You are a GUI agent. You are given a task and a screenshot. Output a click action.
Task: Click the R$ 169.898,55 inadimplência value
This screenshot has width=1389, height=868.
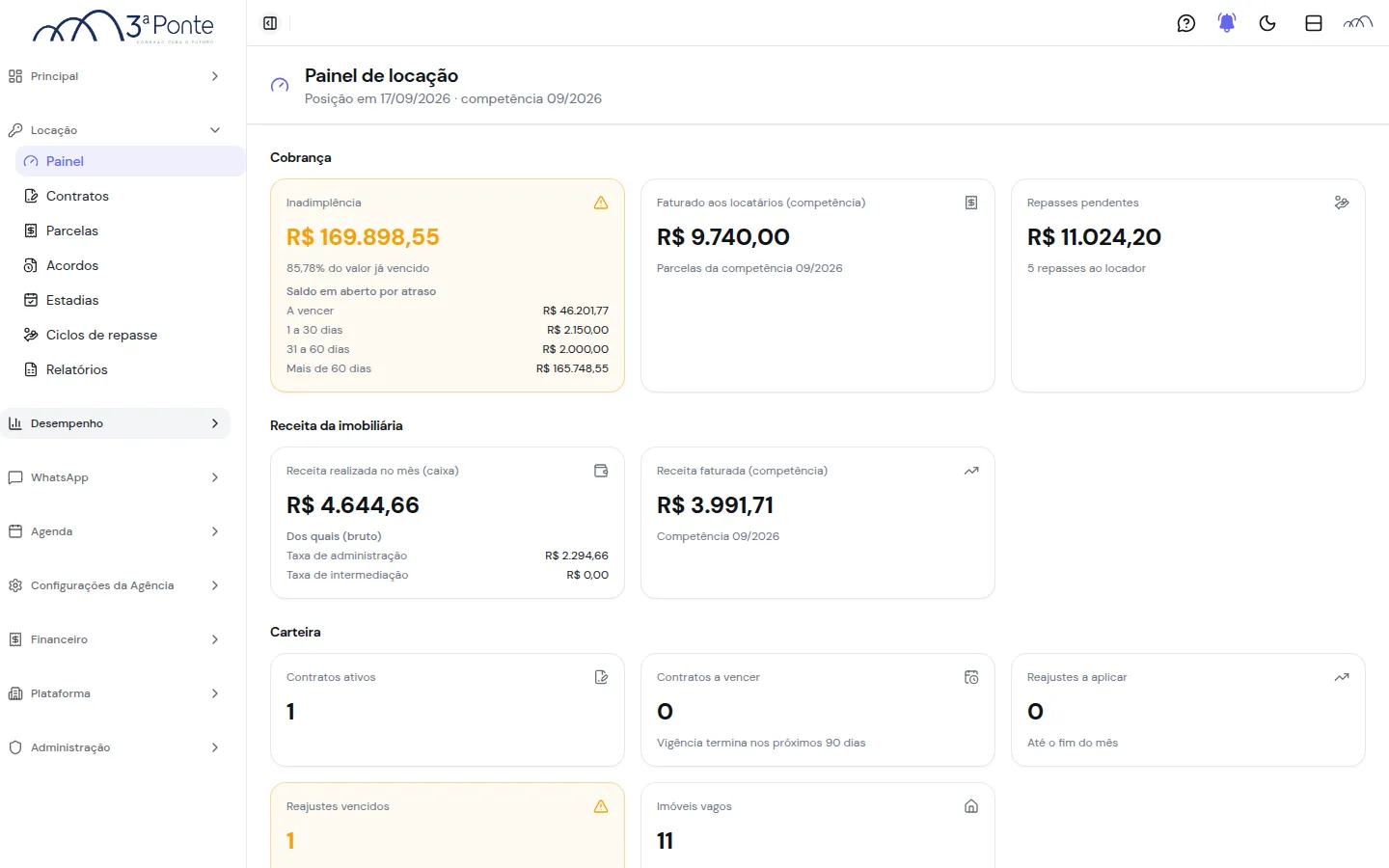click(363, 237)
